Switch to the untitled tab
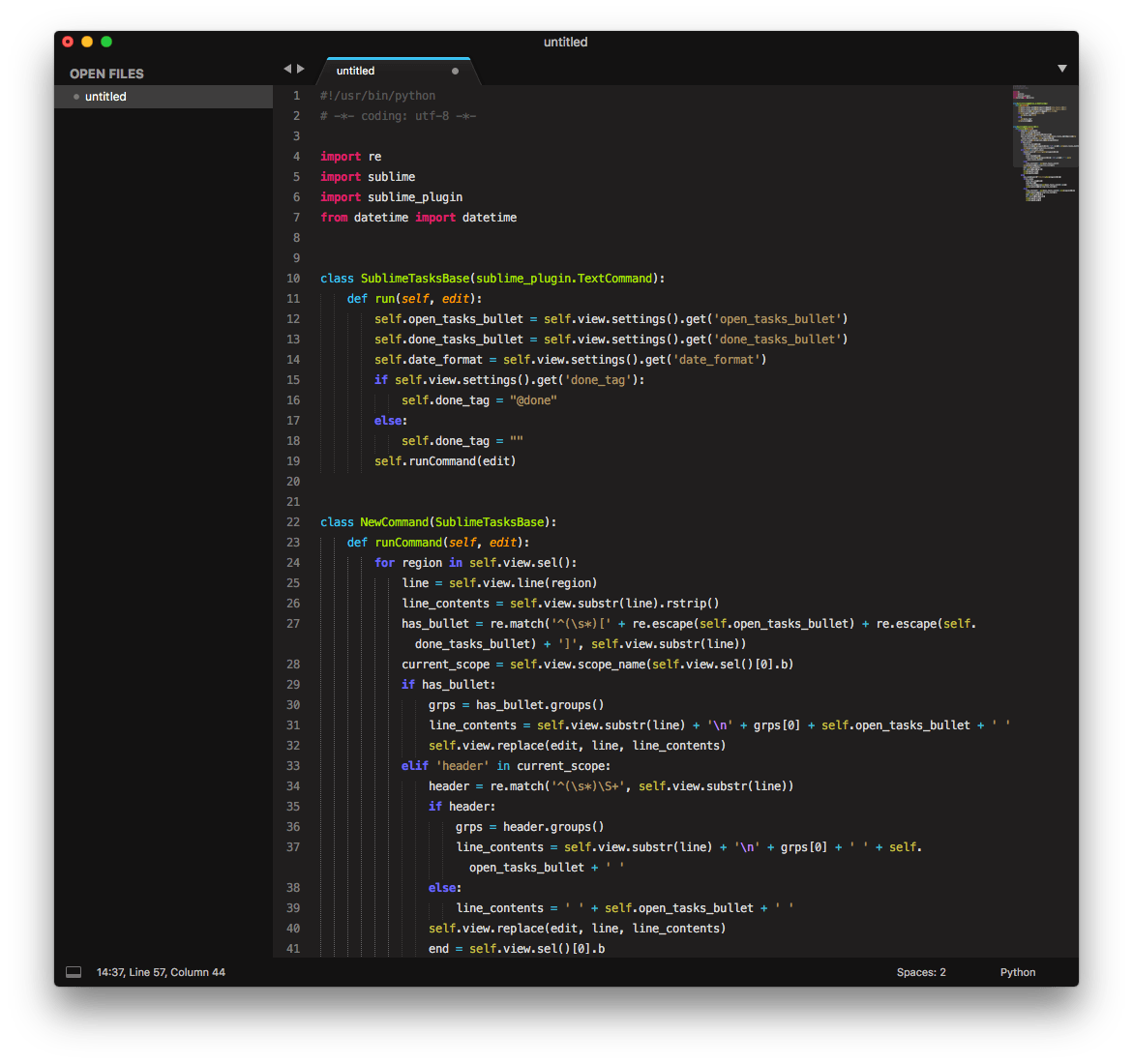This screenshot has height=1064, width=1133. [355, 70]
